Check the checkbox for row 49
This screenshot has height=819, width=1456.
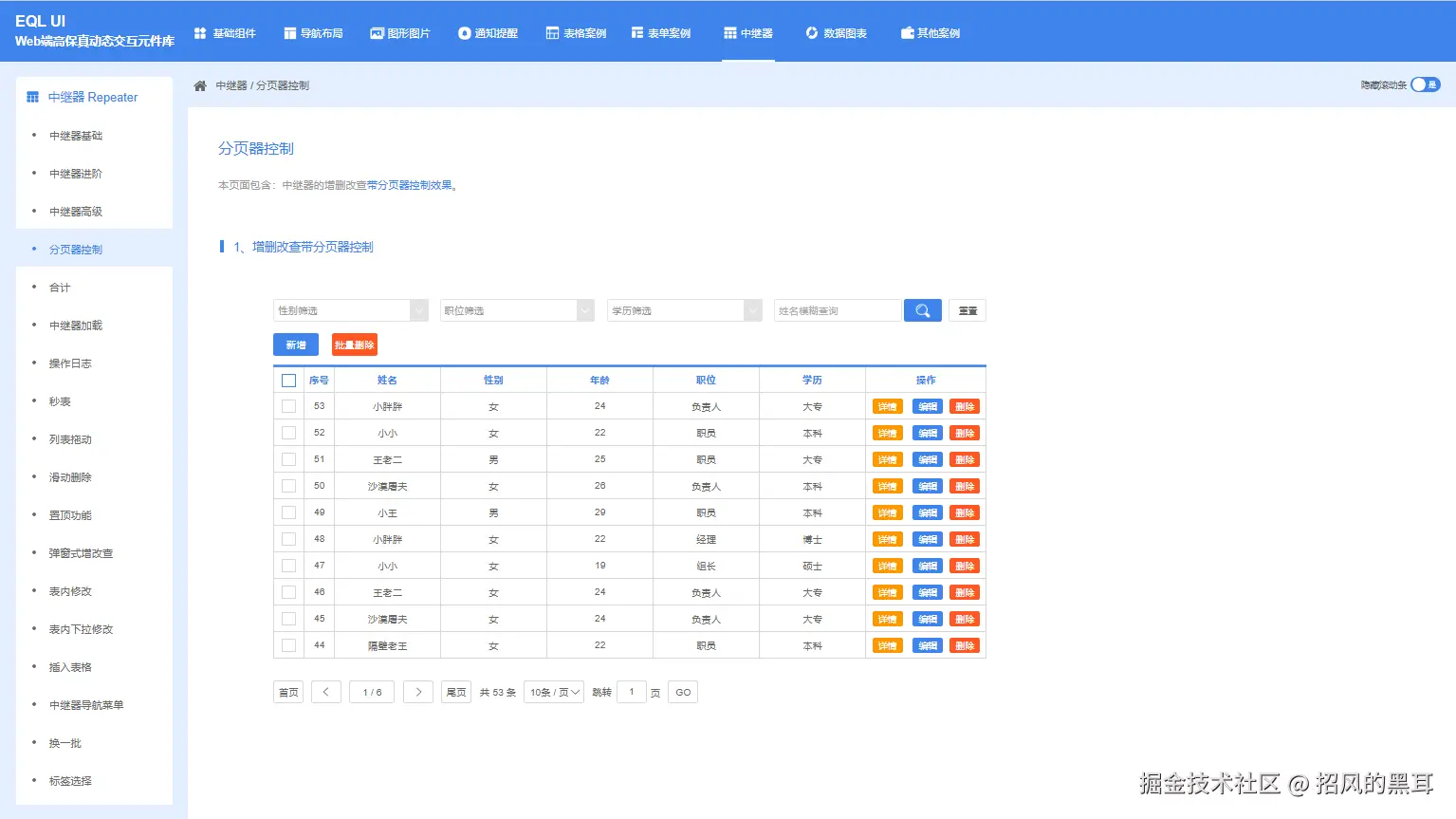[289, 512]
